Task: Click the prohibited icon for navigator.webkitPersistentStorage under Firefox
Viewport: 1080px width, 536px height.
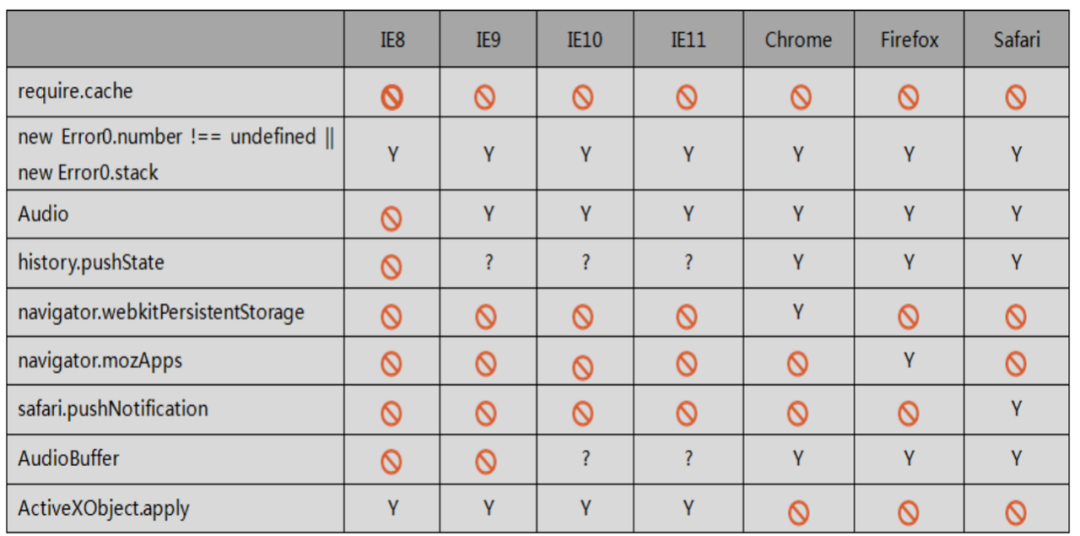Action: (908, 317)
